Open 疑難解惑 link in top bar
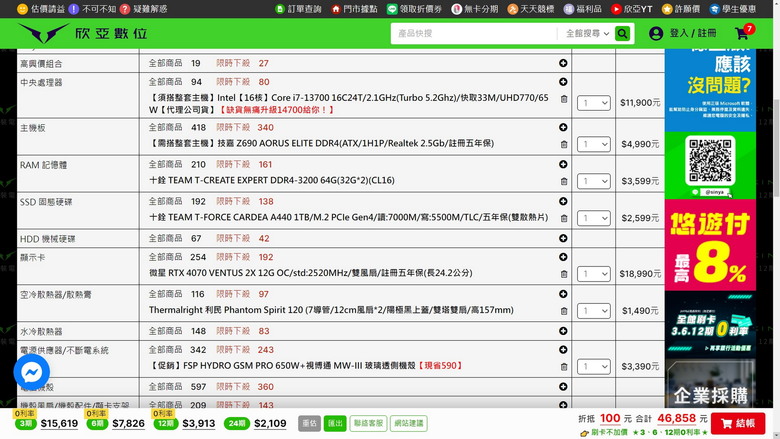 [143, 9]
